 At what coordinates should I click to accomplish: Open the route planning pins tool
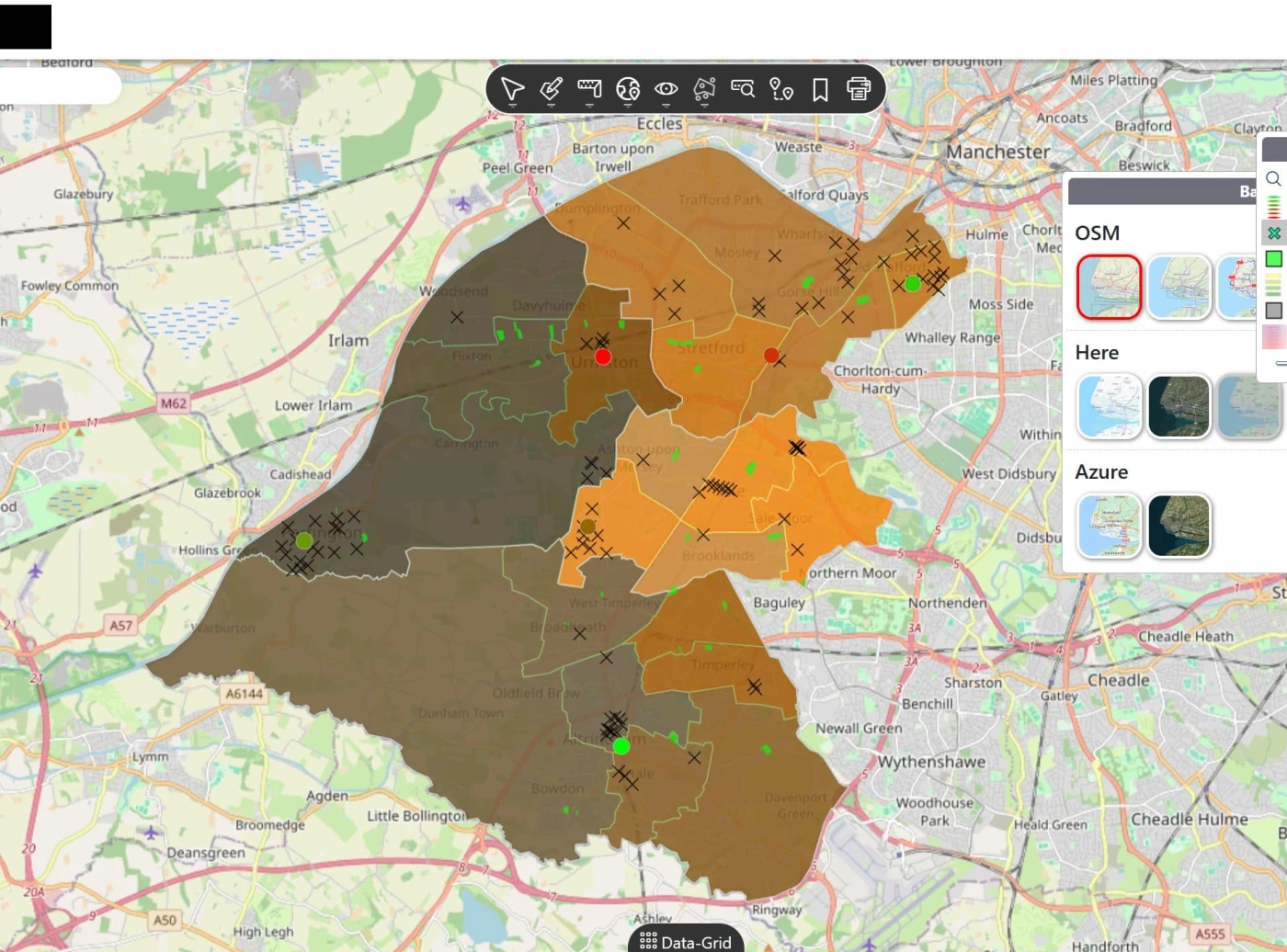(781, 89)
